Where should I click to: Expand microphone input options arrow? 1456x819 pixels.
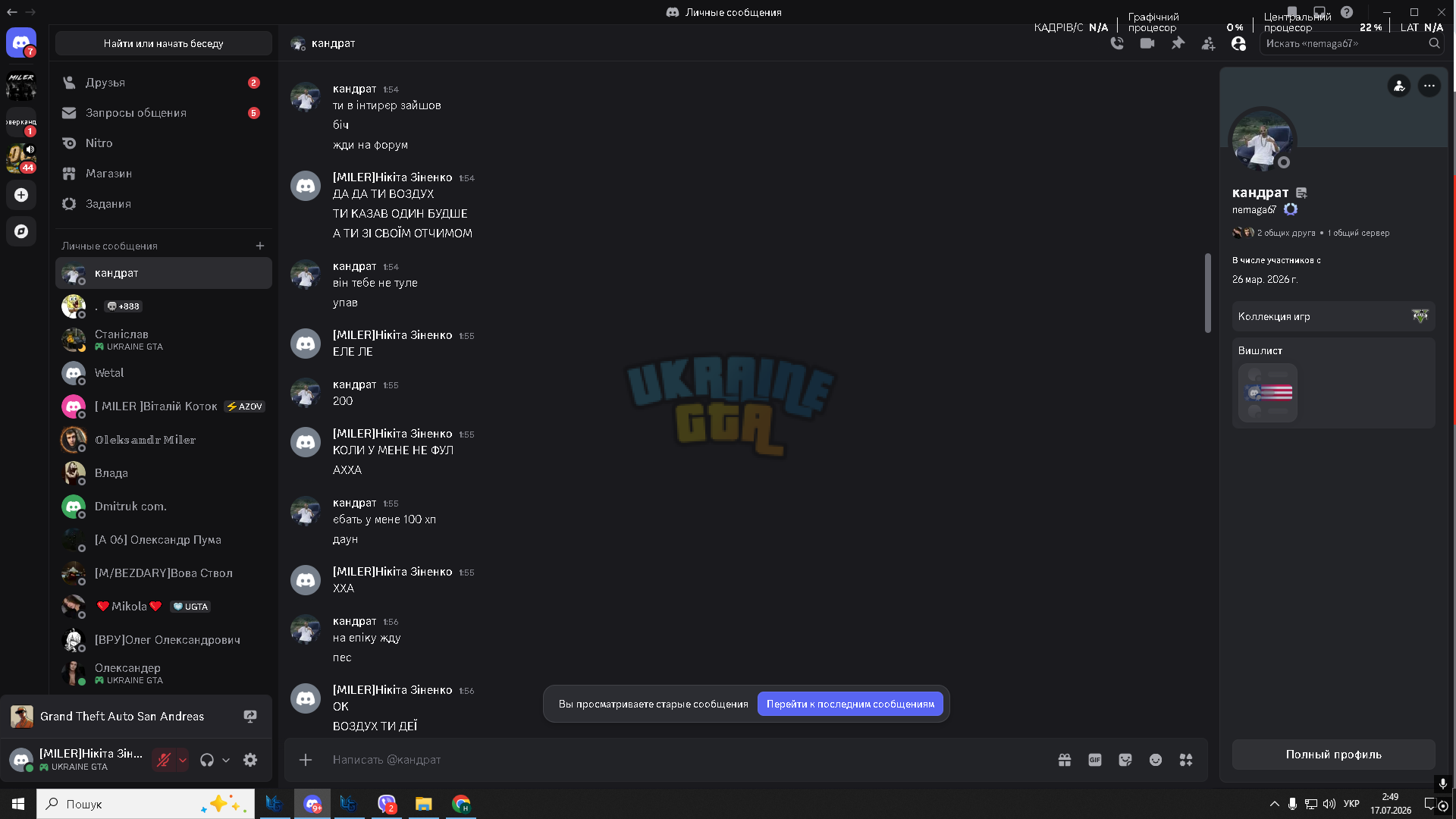point(183,760)
